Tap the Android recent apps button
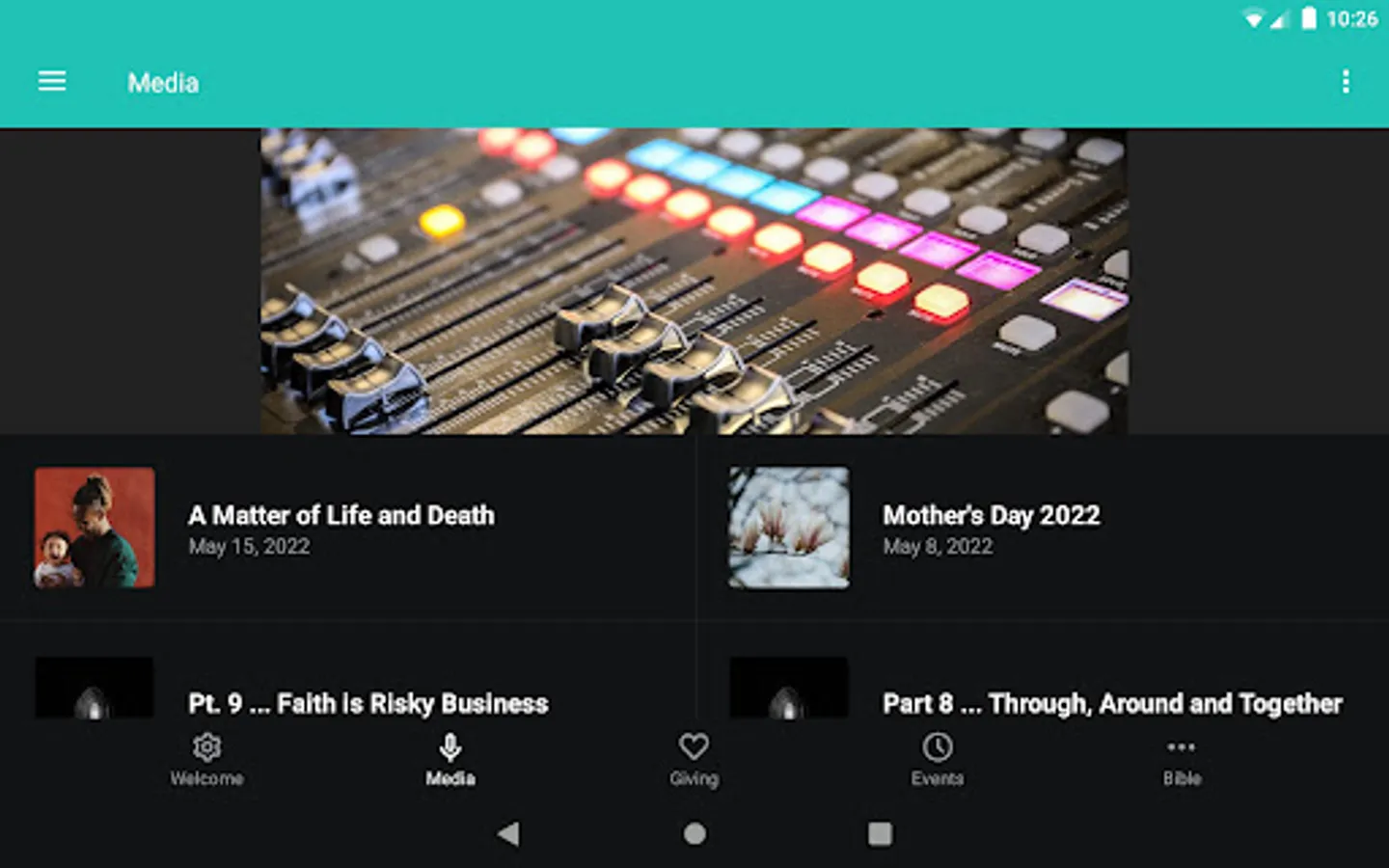This screenshot has height=868, width=1389. coord(880,833)
